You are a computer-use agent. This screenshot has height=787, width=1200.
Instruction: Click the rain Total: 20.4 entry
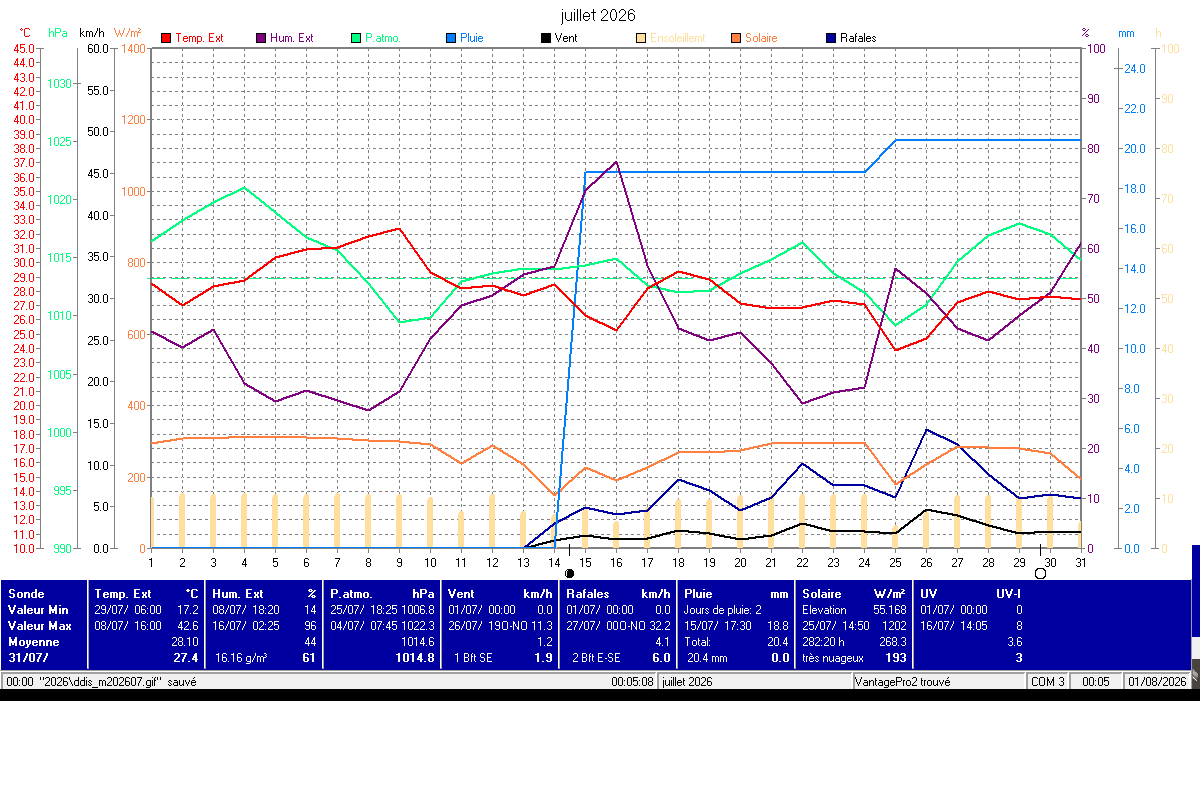(736, 641)
